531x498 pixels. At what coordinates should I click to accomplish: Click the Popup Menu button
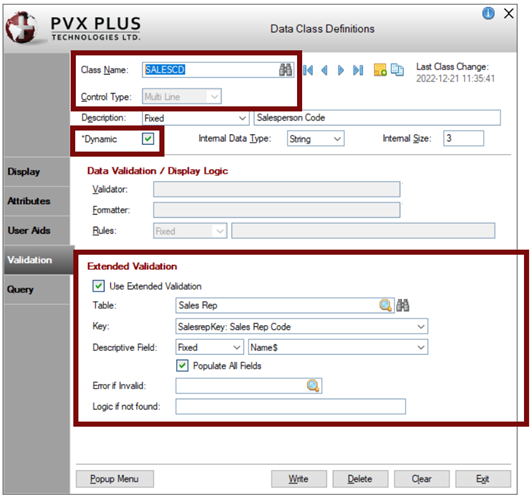114,479
